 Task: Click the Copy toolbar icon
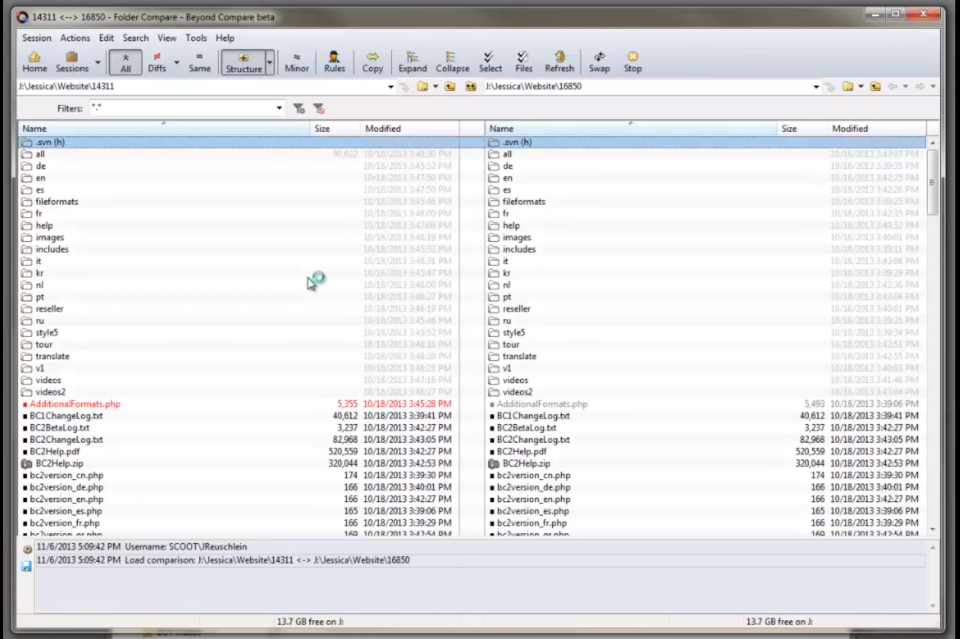pyautogui.click(x=372, y=60)
